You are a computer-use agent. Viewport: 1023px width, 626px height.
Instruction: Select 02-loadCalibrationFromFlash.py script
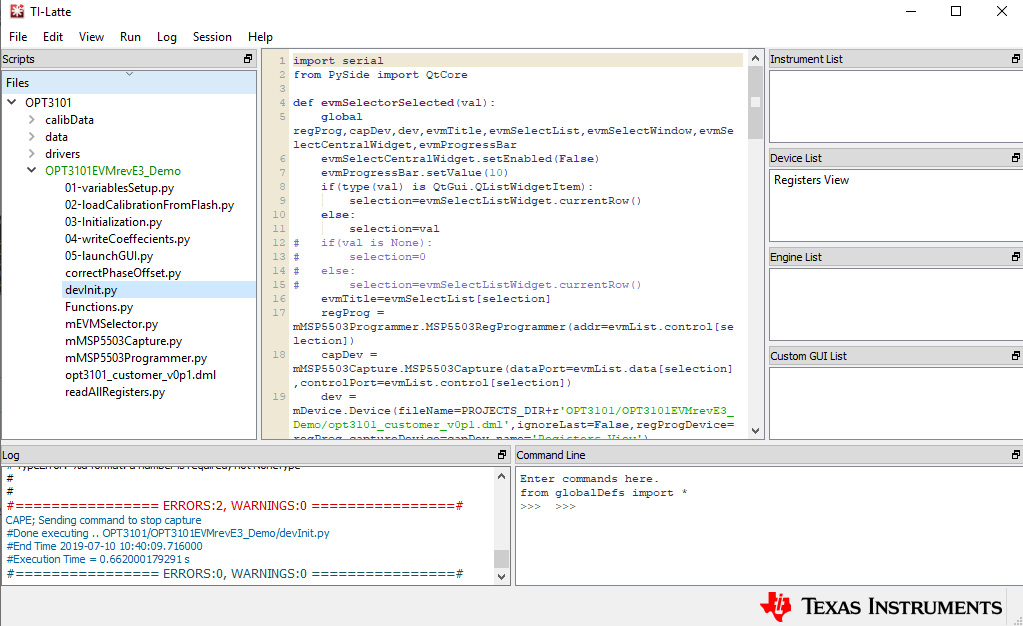point(149,205)
